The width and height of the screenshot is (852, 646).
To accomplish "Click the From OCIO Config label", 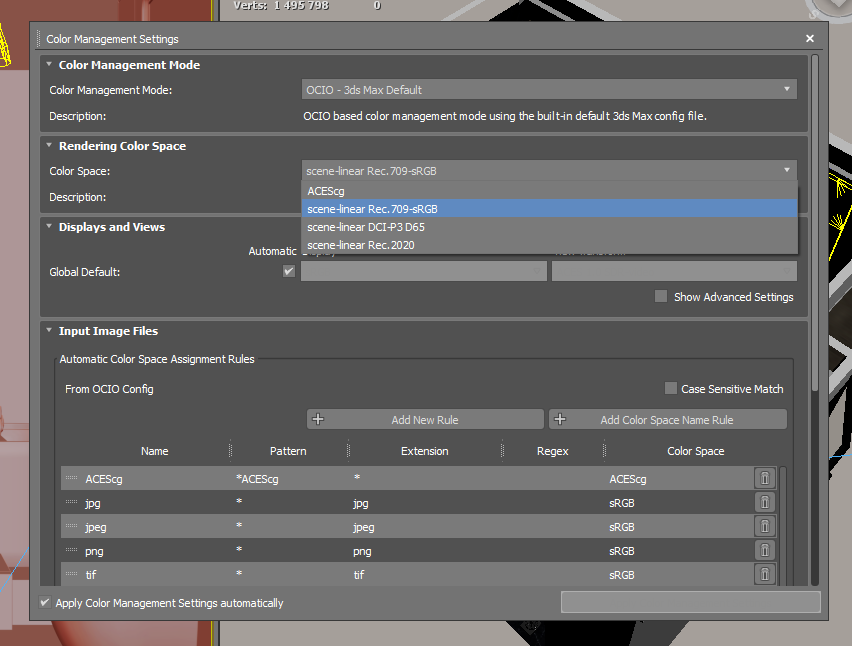I will 109,389.
